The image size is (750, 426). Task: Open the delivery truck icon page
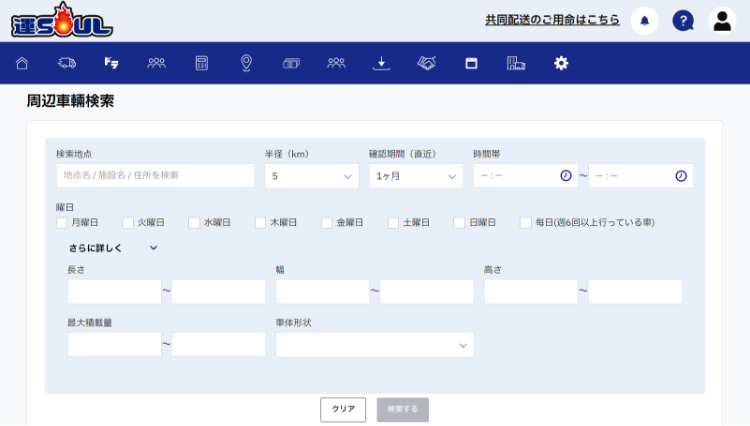pos(66,63)
